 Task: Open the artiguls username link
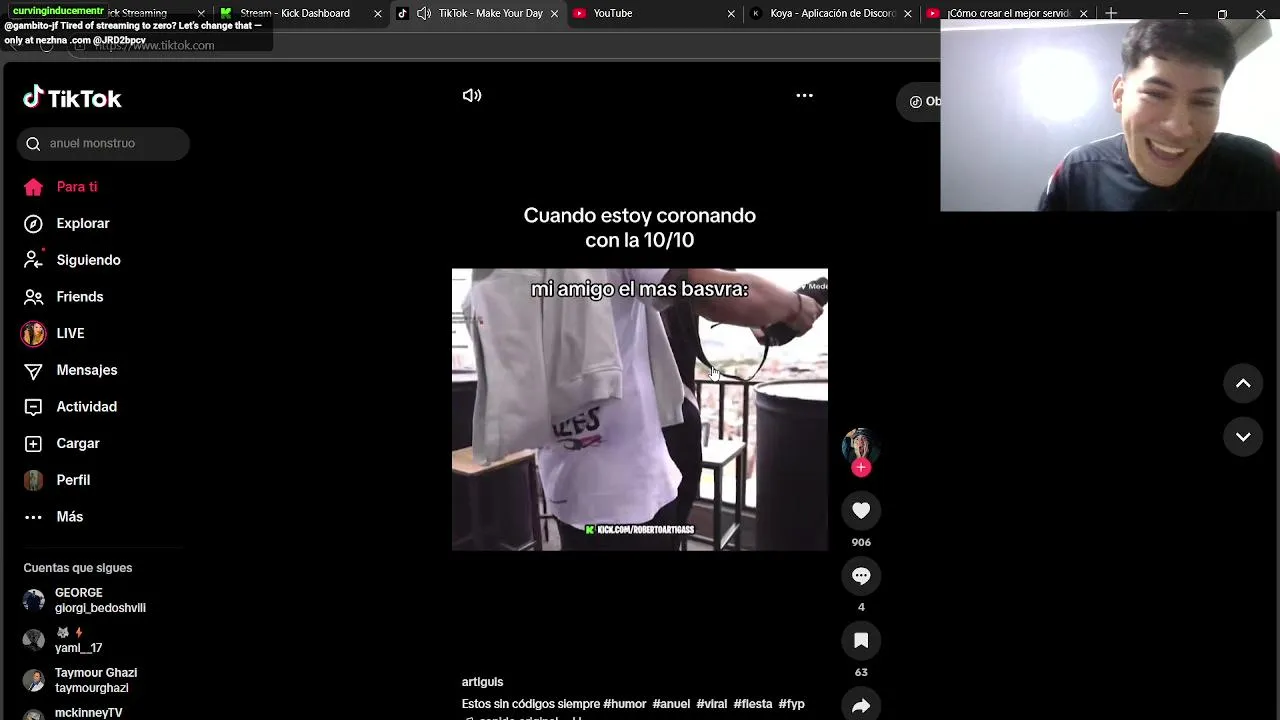pos(482,682)
